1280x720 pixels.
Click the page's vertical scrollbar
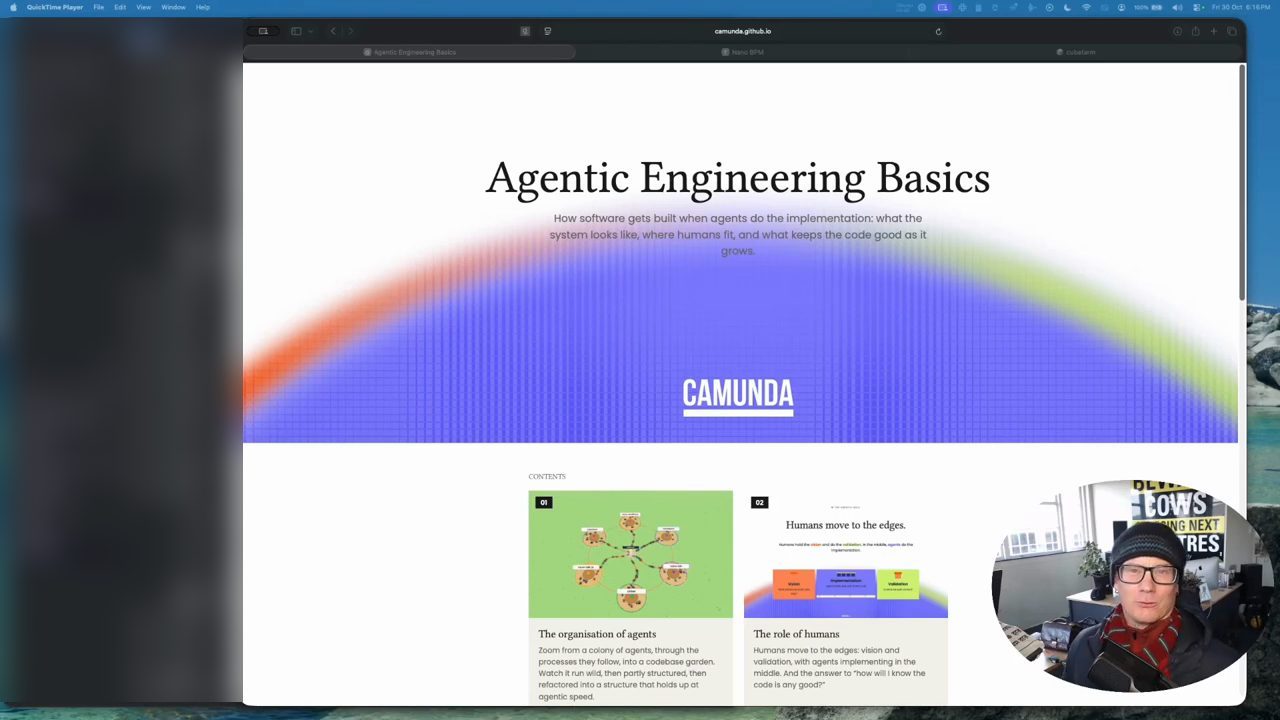tap(1242, 182)
